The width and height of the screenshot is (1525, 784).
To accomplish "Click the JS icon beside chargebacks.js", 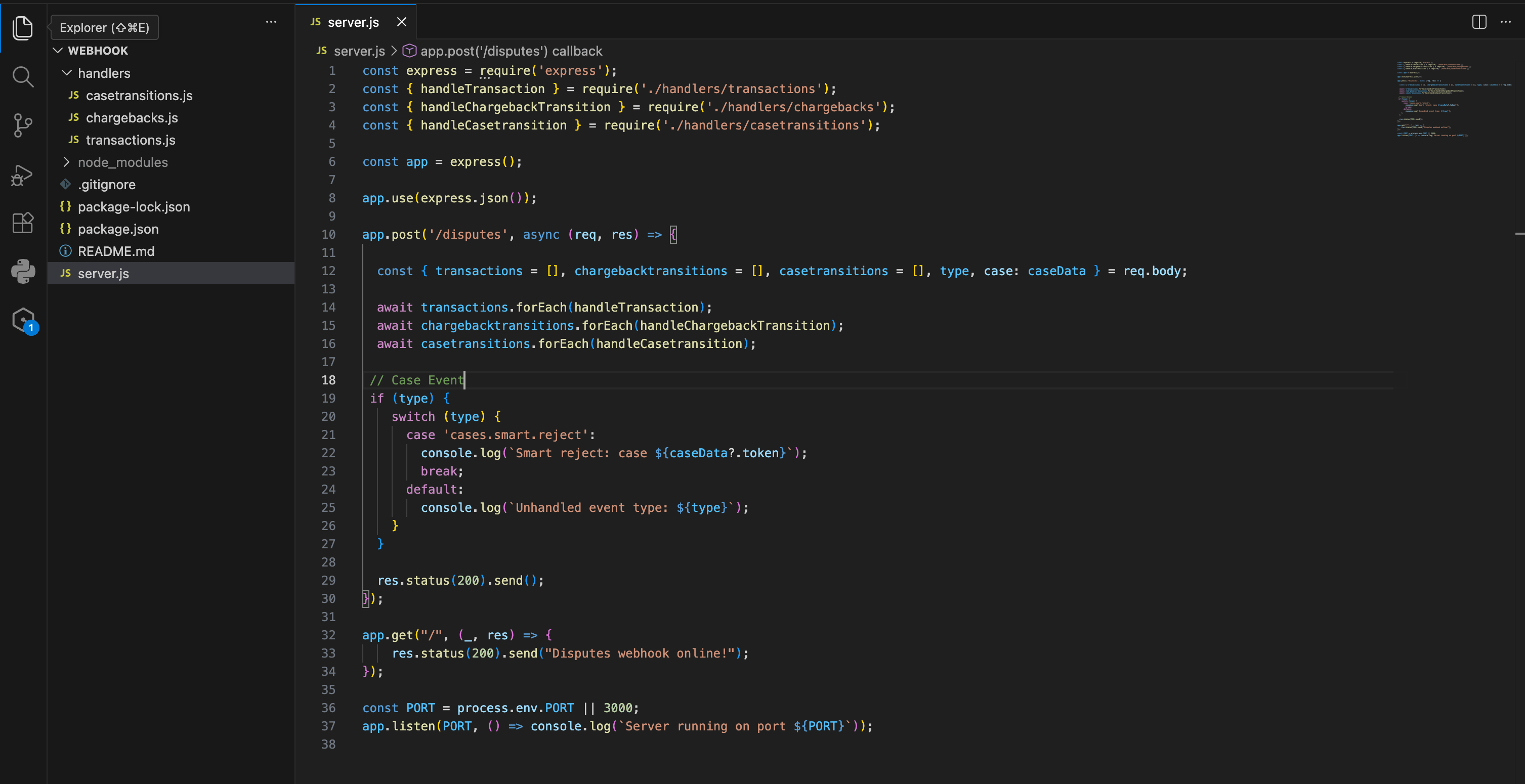I will pos(73,118).
